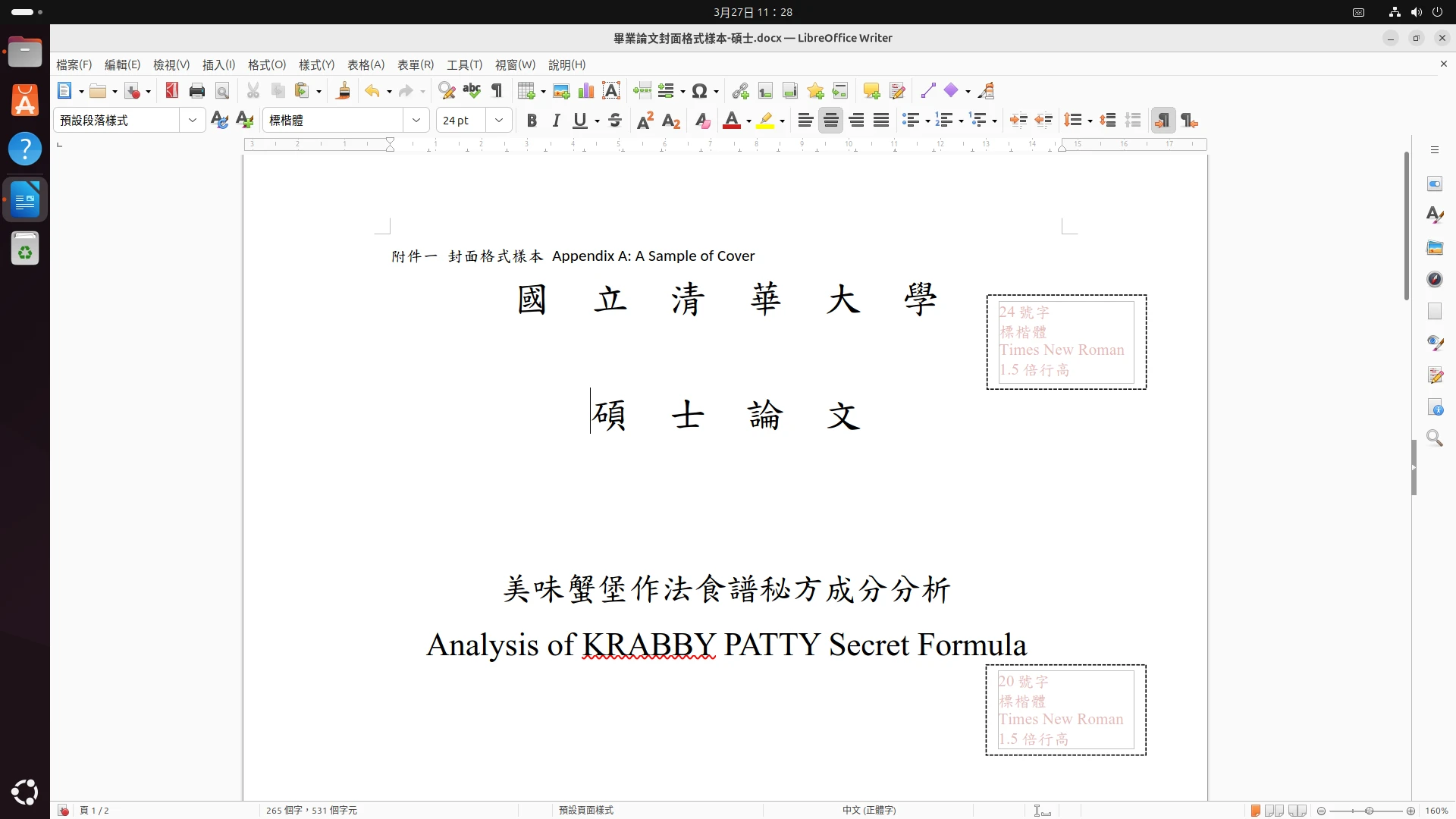Click Export as PDF icon
The width and height of the screenshot is (1456, 819).
click(x=172, y=91)
